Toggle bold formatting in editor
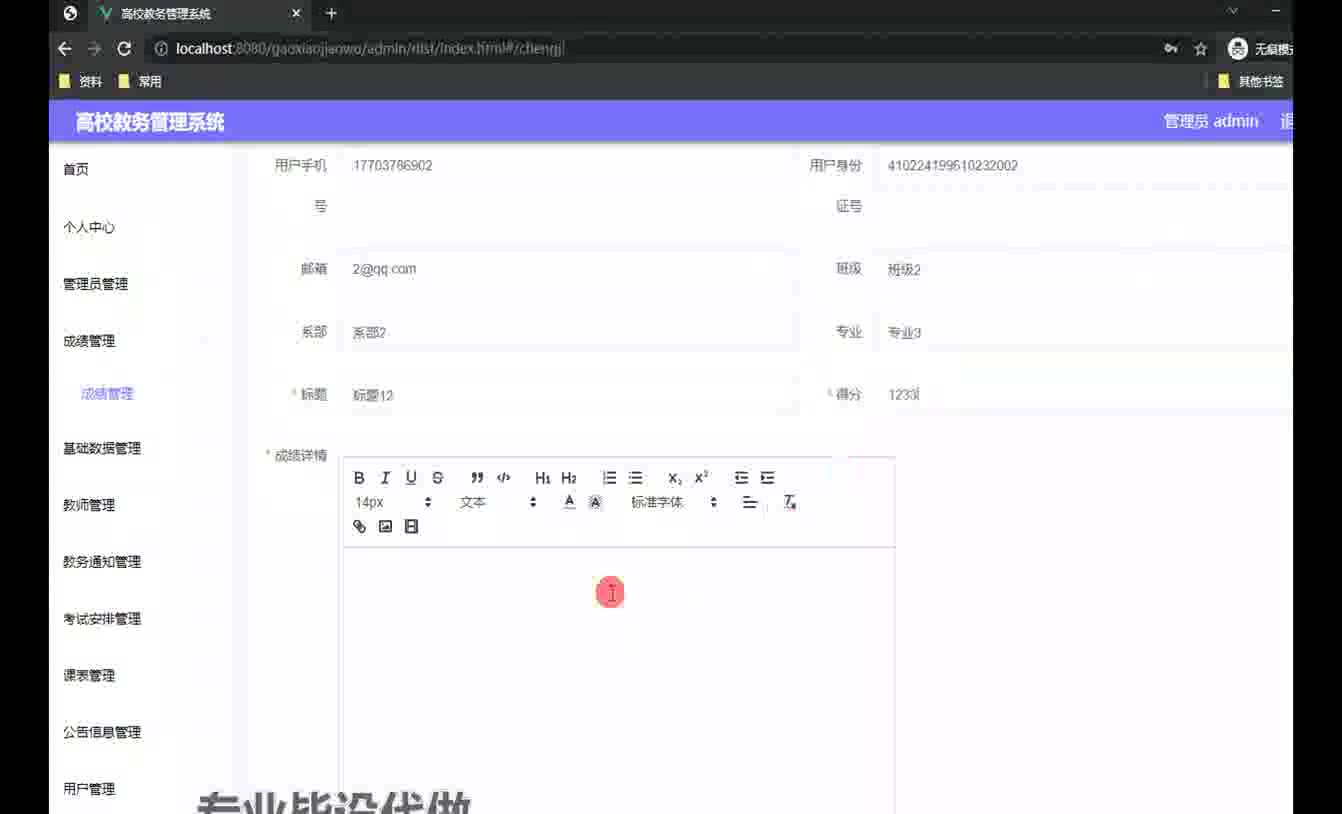The image size is (1342, 814). click(359, 478)
